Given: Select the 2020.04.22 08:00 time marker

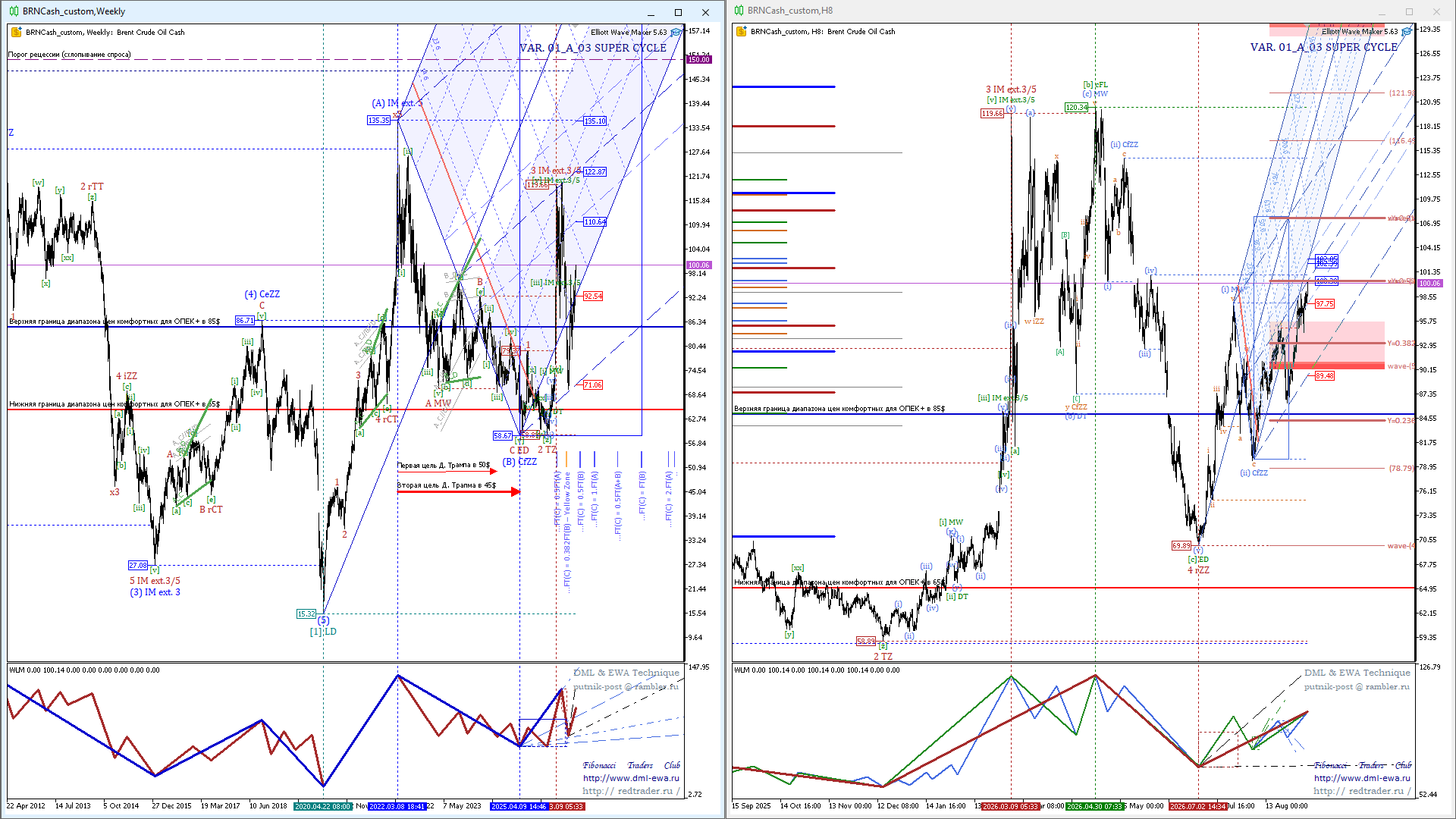Looking at the screenshot, I should click(x=323, y=806).
